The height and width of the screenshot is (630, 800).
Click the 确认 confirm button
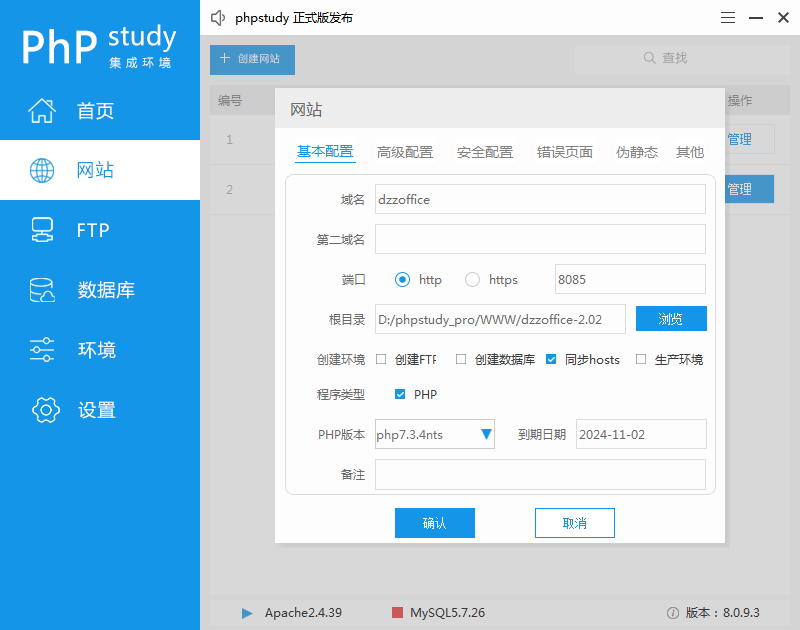coord(435,522)
